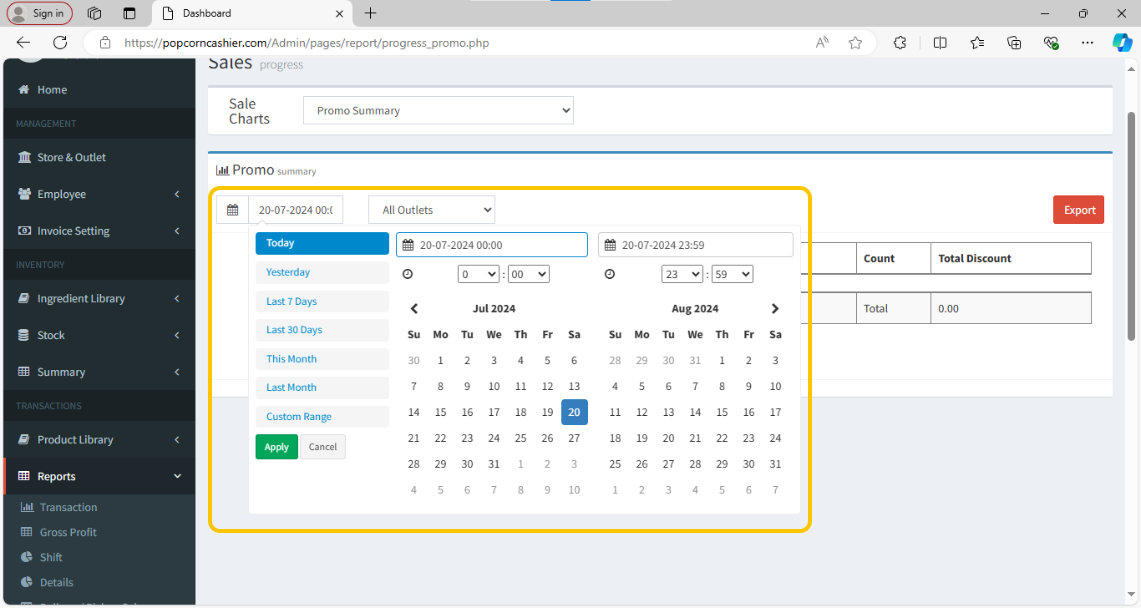Open the Copilot sidebar icon

point(1122,43)
